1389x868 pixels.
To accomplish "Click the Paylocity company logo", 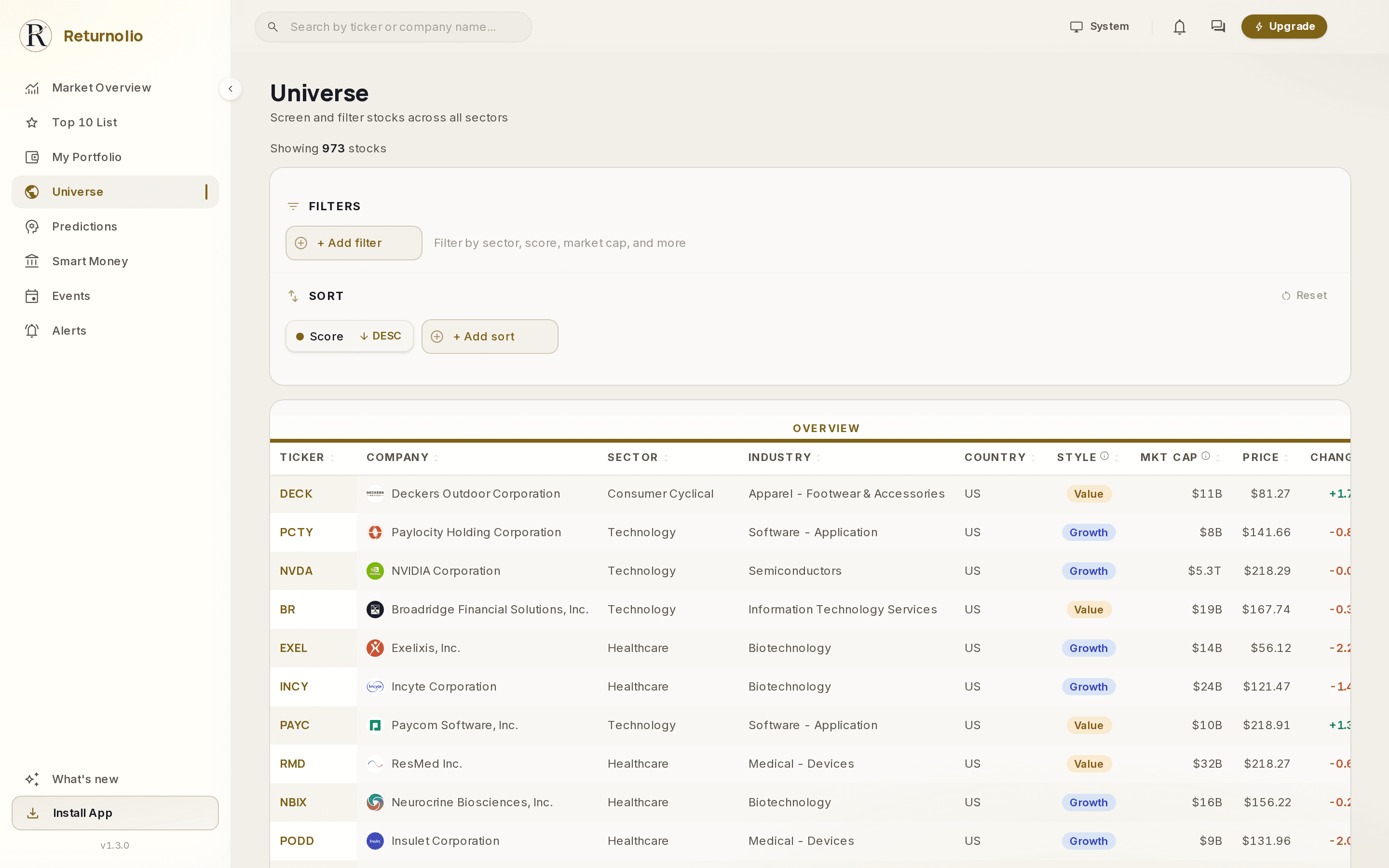I will 375,532.
